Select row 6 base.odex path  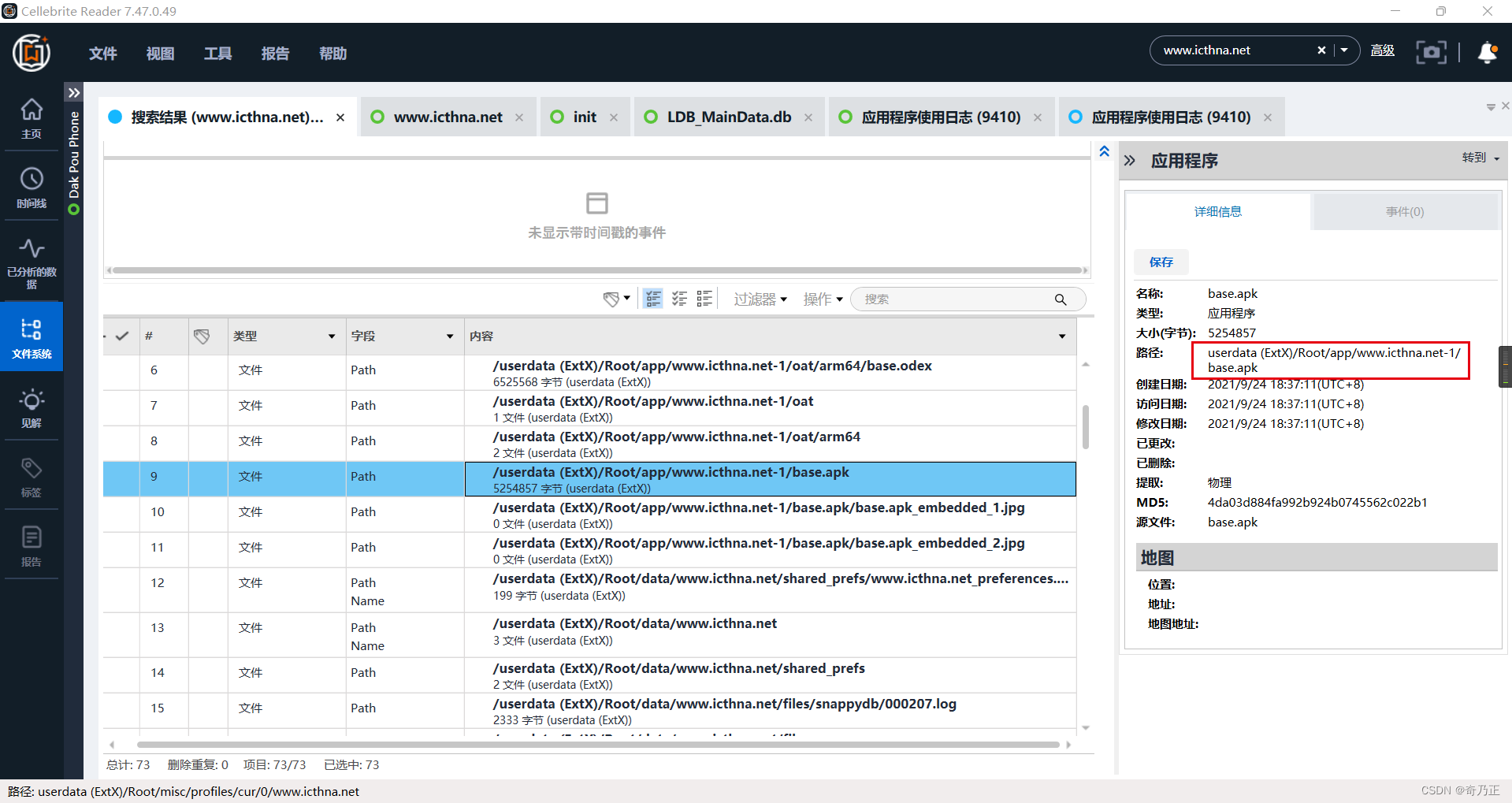[589, 373]
